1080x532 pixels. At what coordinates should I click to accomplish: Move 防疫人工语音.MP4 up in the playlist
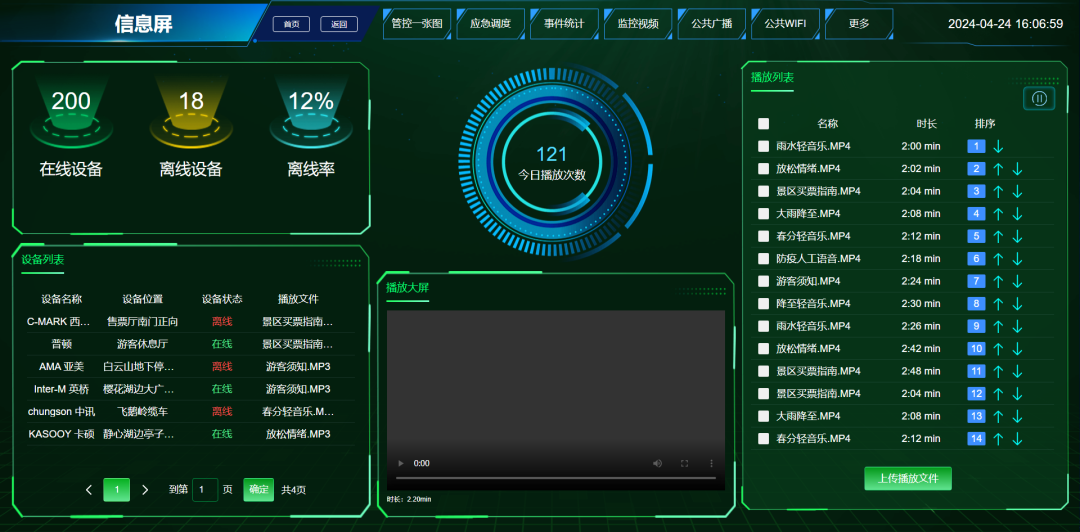coord(998,259)
